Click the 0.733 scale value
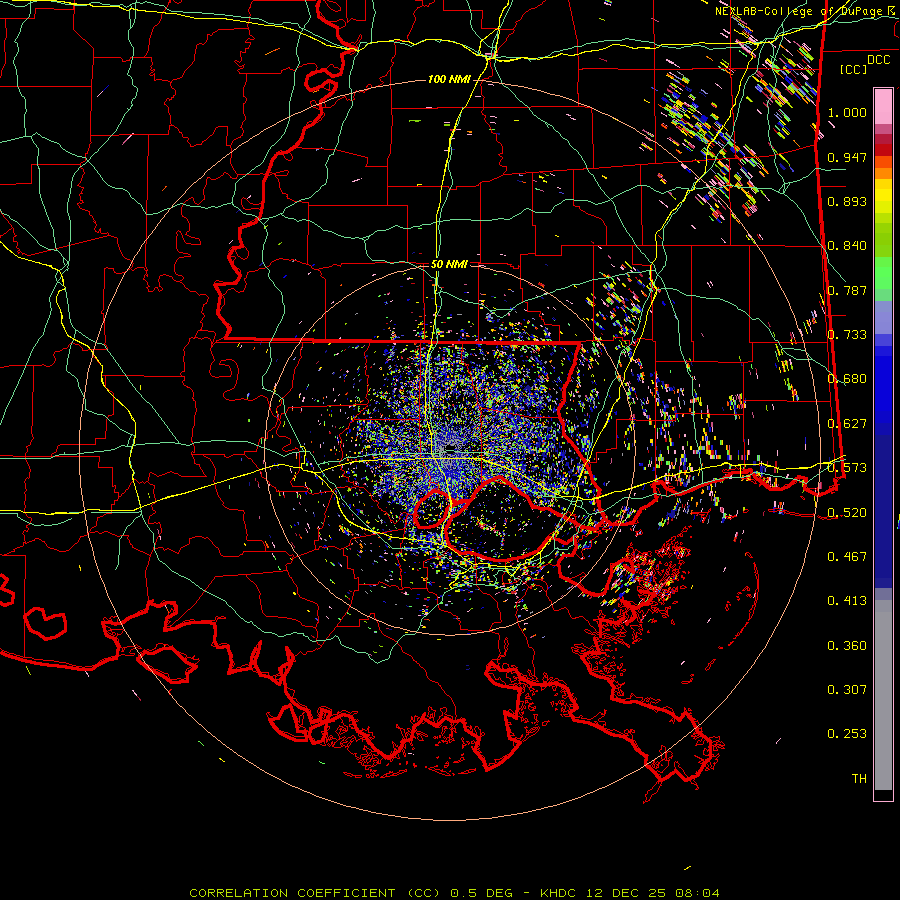The image size is (900, 900). [x=847, y=335]
